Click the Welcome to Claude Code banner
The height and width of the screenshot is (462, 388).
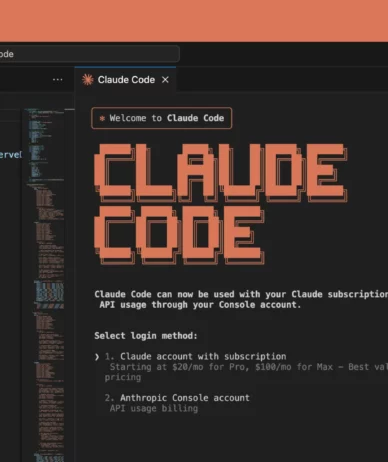tap(162, 118)
